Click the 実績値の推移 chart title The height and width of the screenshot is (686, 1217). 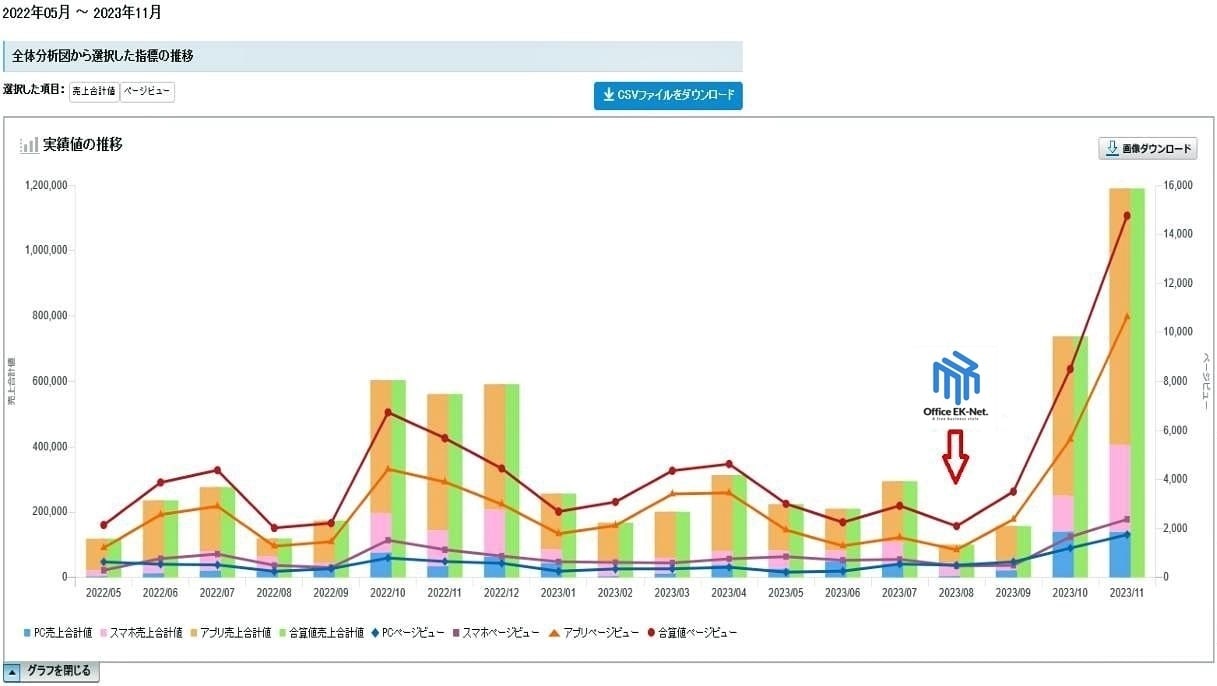pos(82,145)
